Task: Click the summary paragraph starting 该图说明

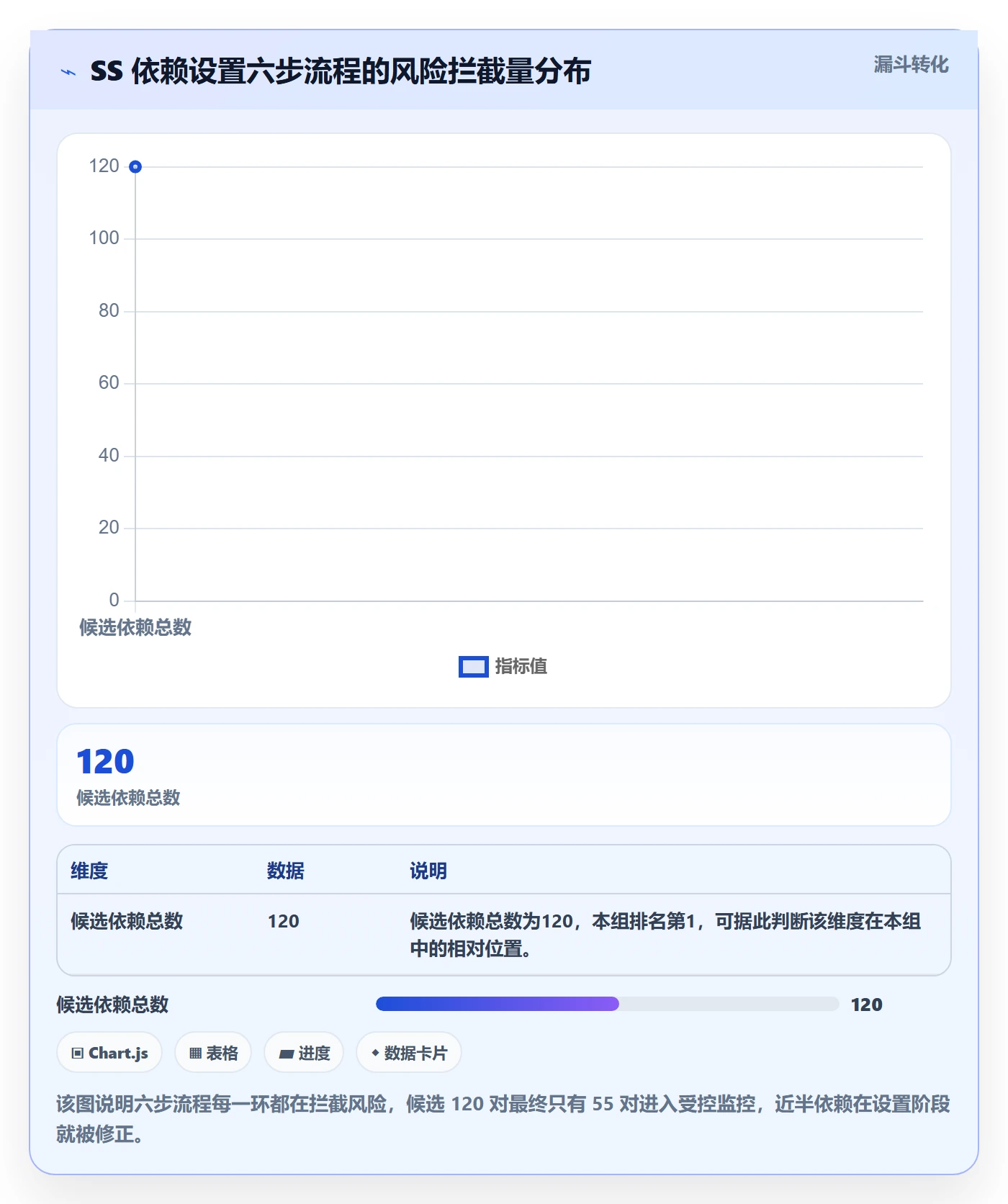Action: pyautogui.click(x=503, y=1119)
